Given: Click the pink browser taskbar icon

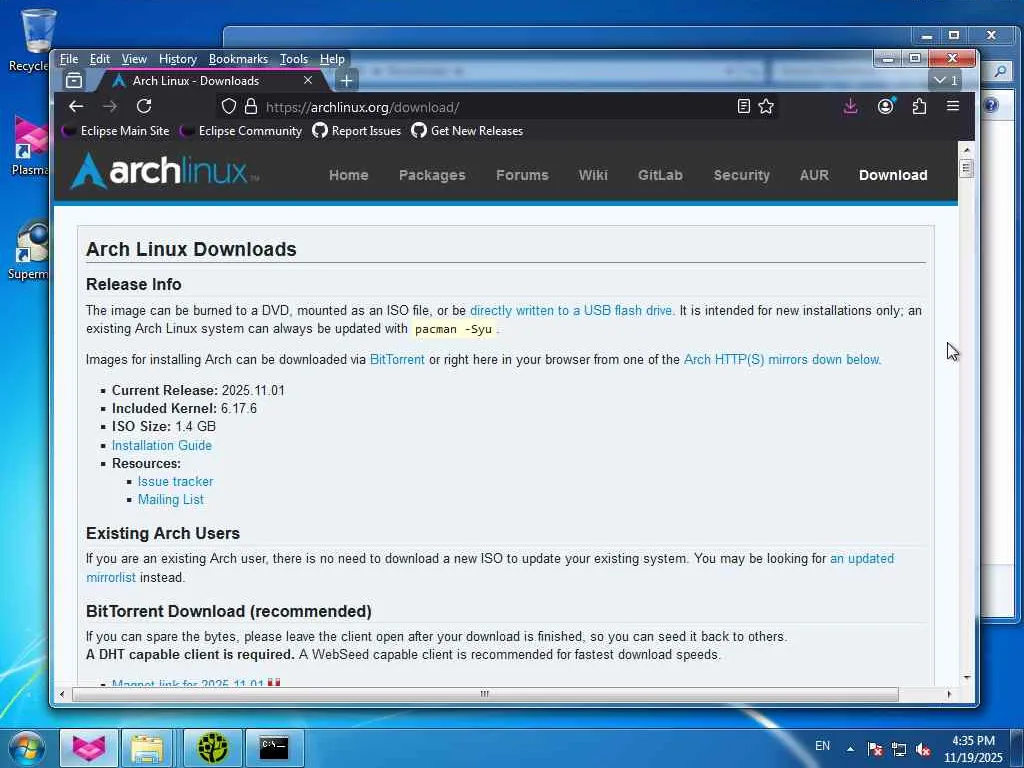Looking at the screenshot, I should click(x=89, y=748).
